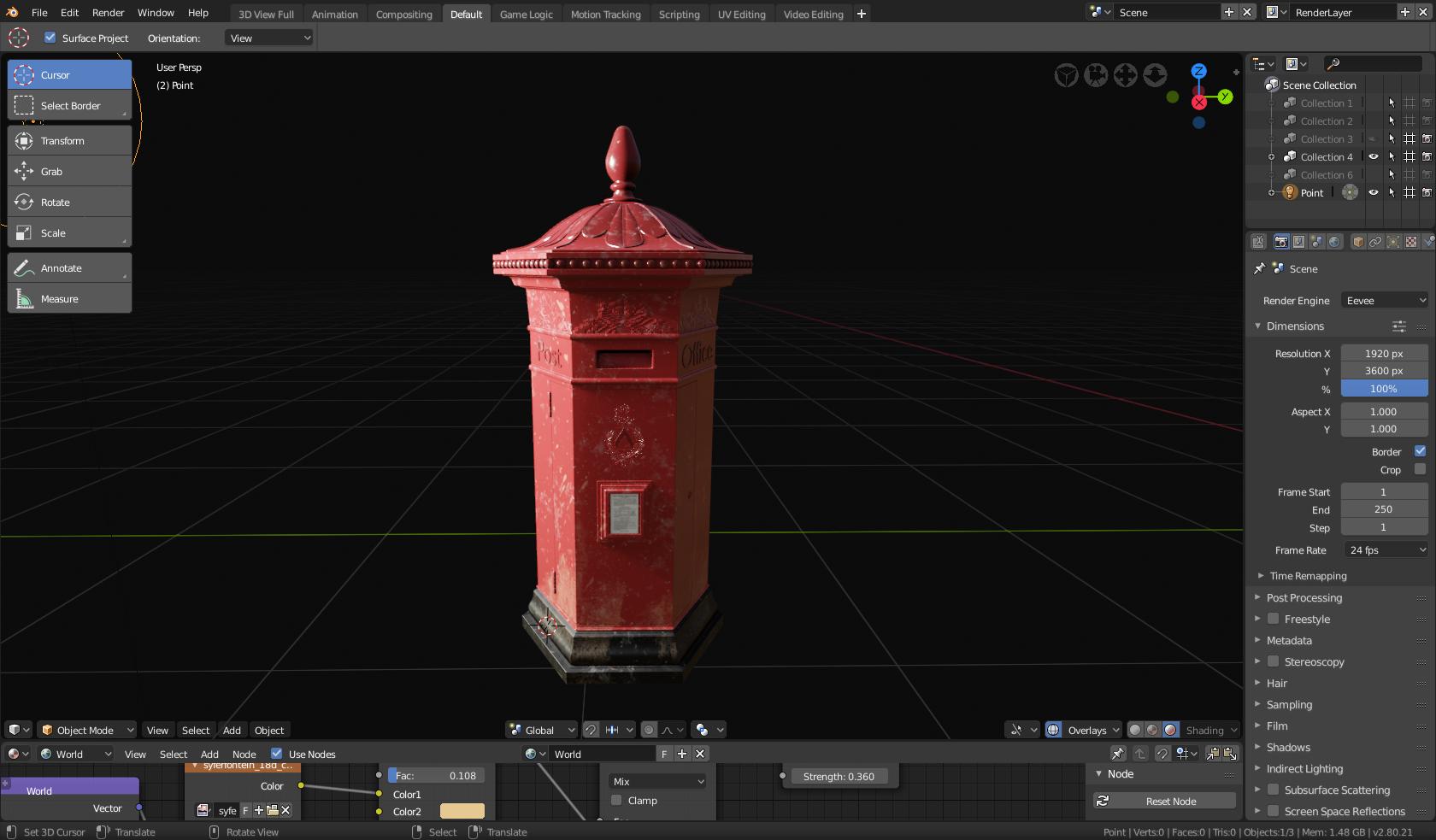The width and height of the screenshot is (1436, 840).
Task: Open the Render properties tab icon
Action: 1280,242
